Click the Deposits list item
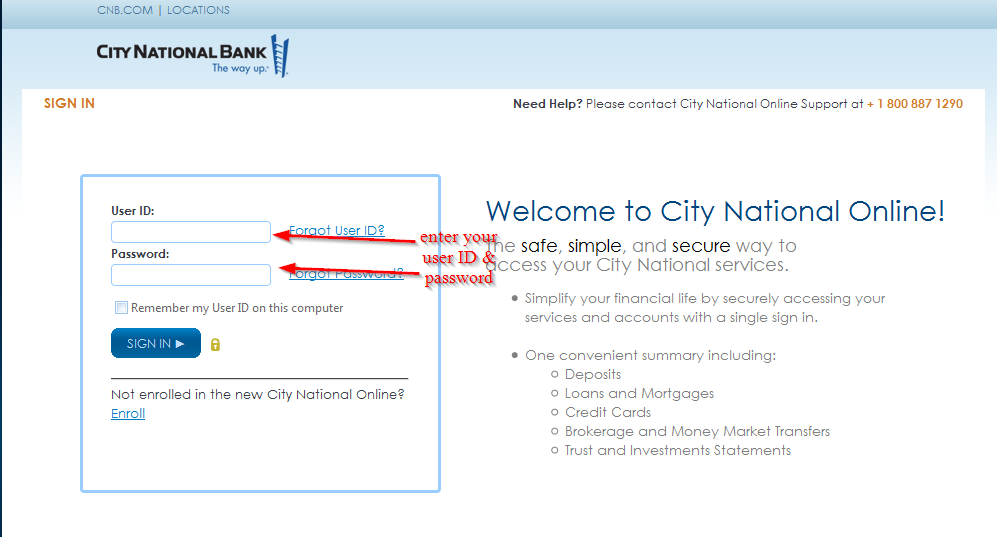The height and width of the screenshot is (537, 997). coord(593,374)
